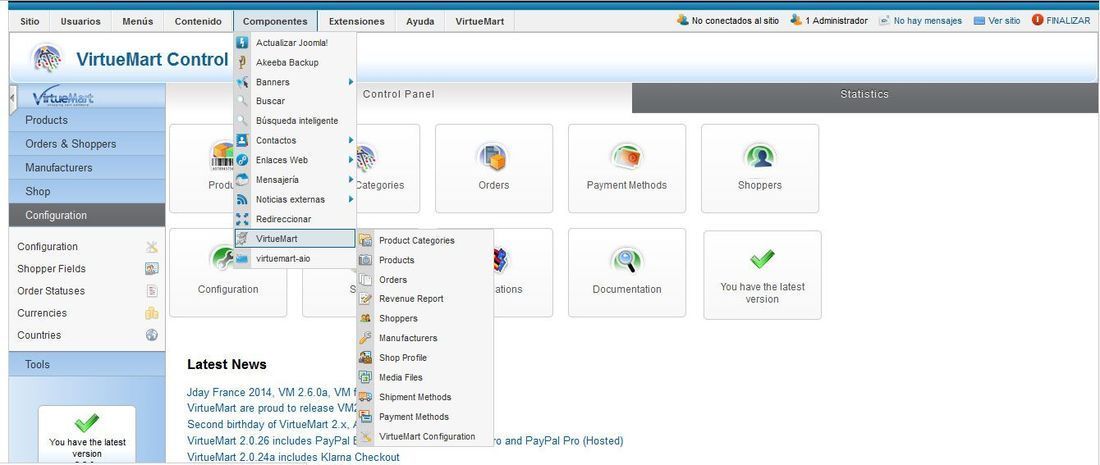The width and height of the screenshot is (1100, 465).
Task: Click the Payment Methods card icon
Action: pyautogui.click(x=626, y=156)
